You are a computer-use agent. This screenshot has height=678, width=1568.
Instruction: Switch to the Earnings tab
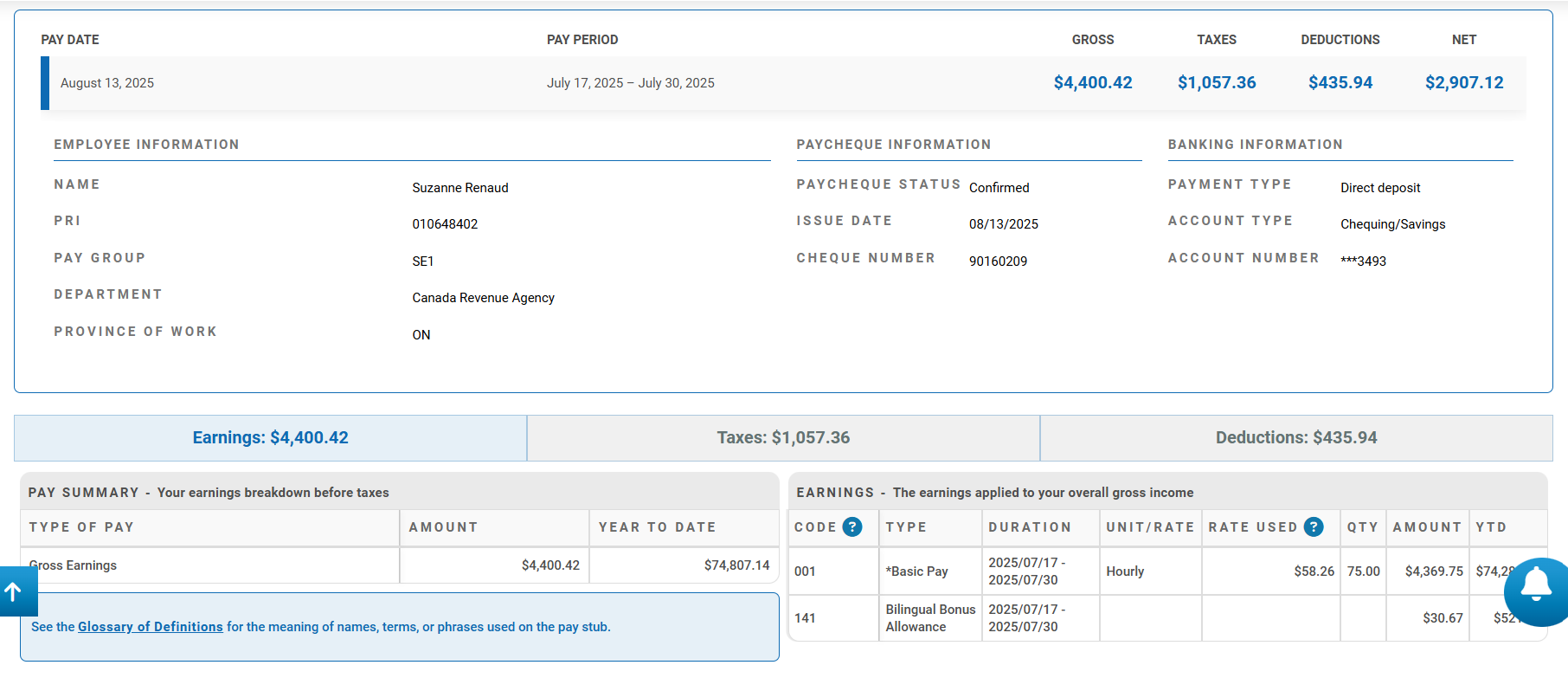(270, 438)
